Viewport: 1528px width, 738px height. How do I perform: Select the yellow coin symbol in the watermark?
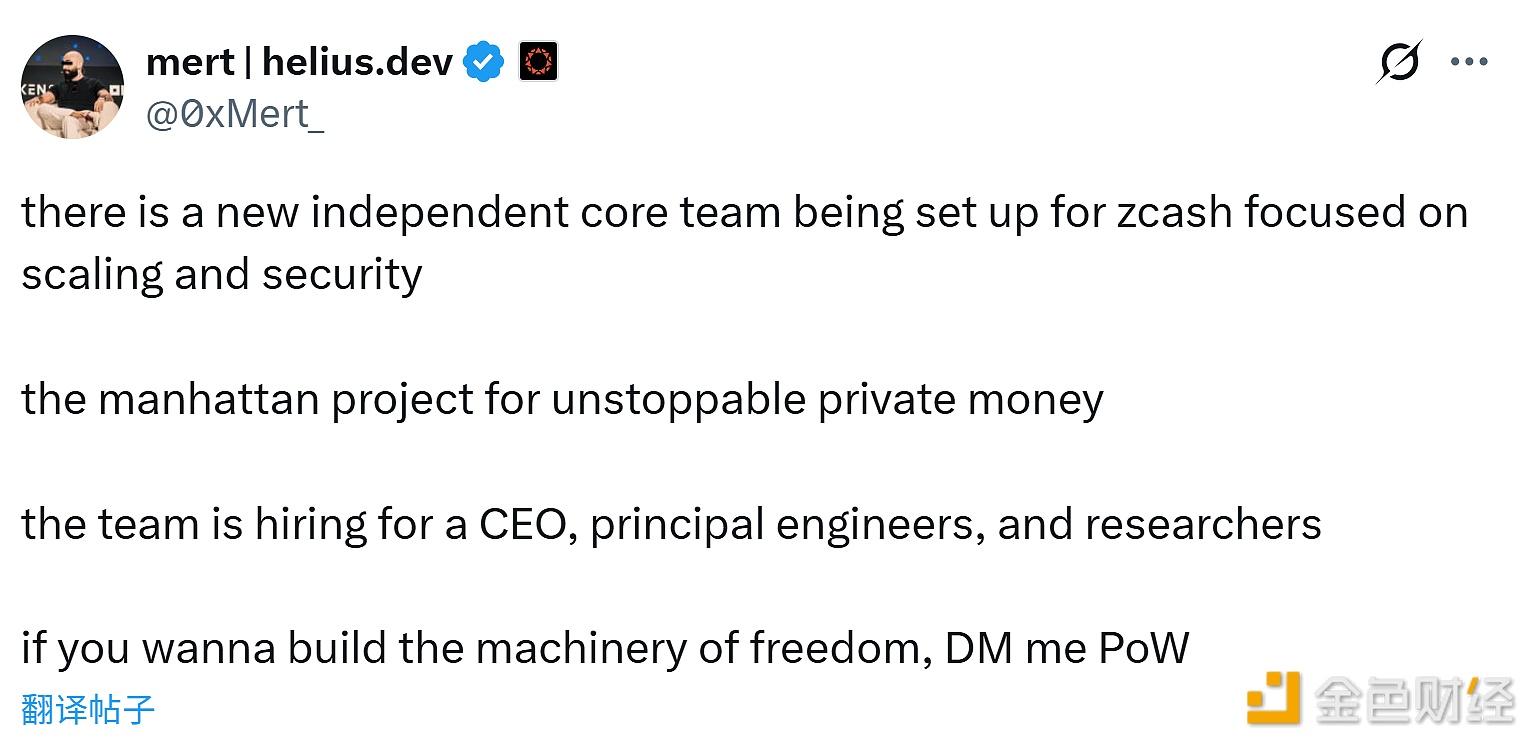click(1273, 699)
